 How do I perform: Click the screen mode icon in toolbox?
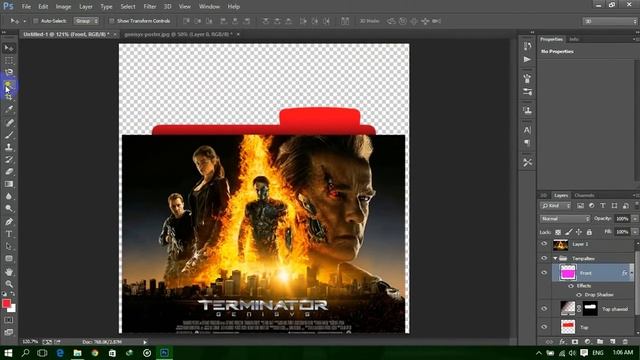click(9, 332)
